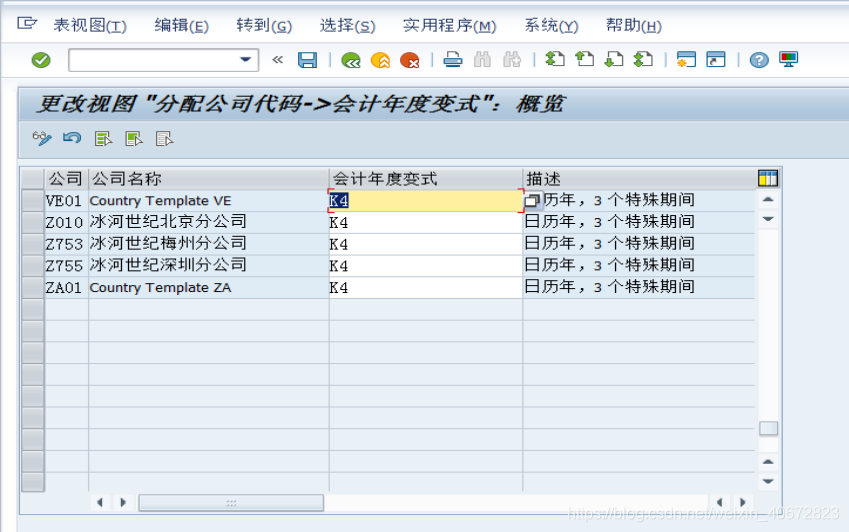Click the red Cancel icon
This screenshot has width=849, height=532.
(410, 60)
